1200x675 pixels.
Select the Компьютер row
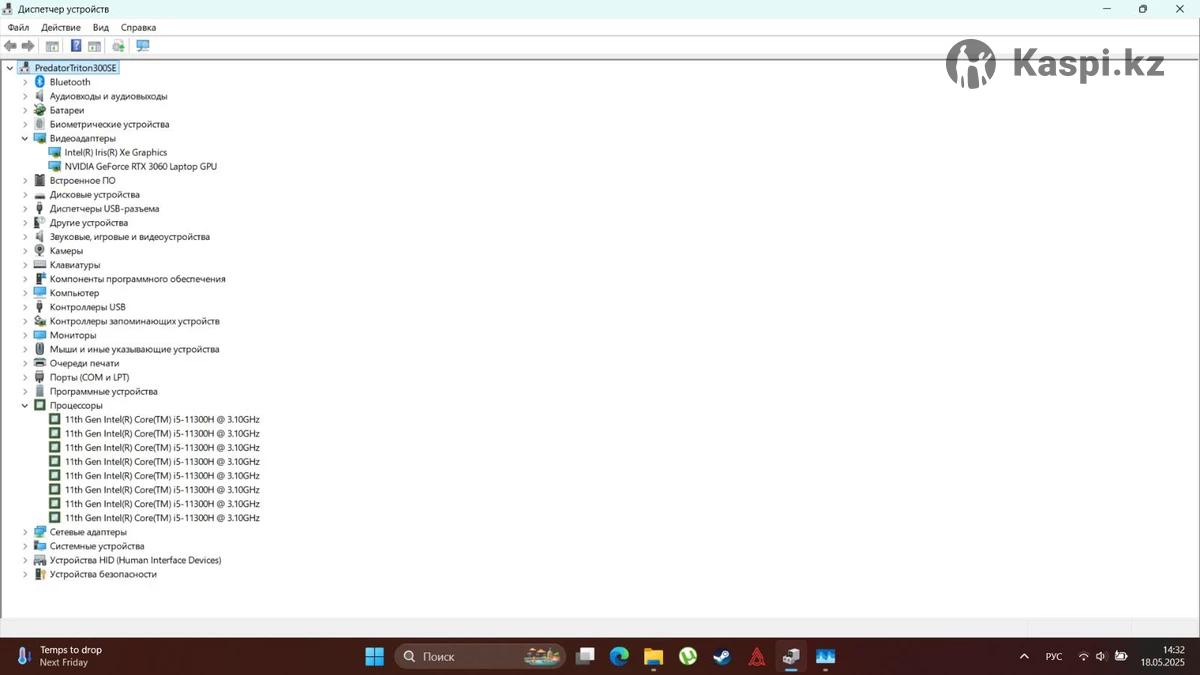(x=74, y=293)
